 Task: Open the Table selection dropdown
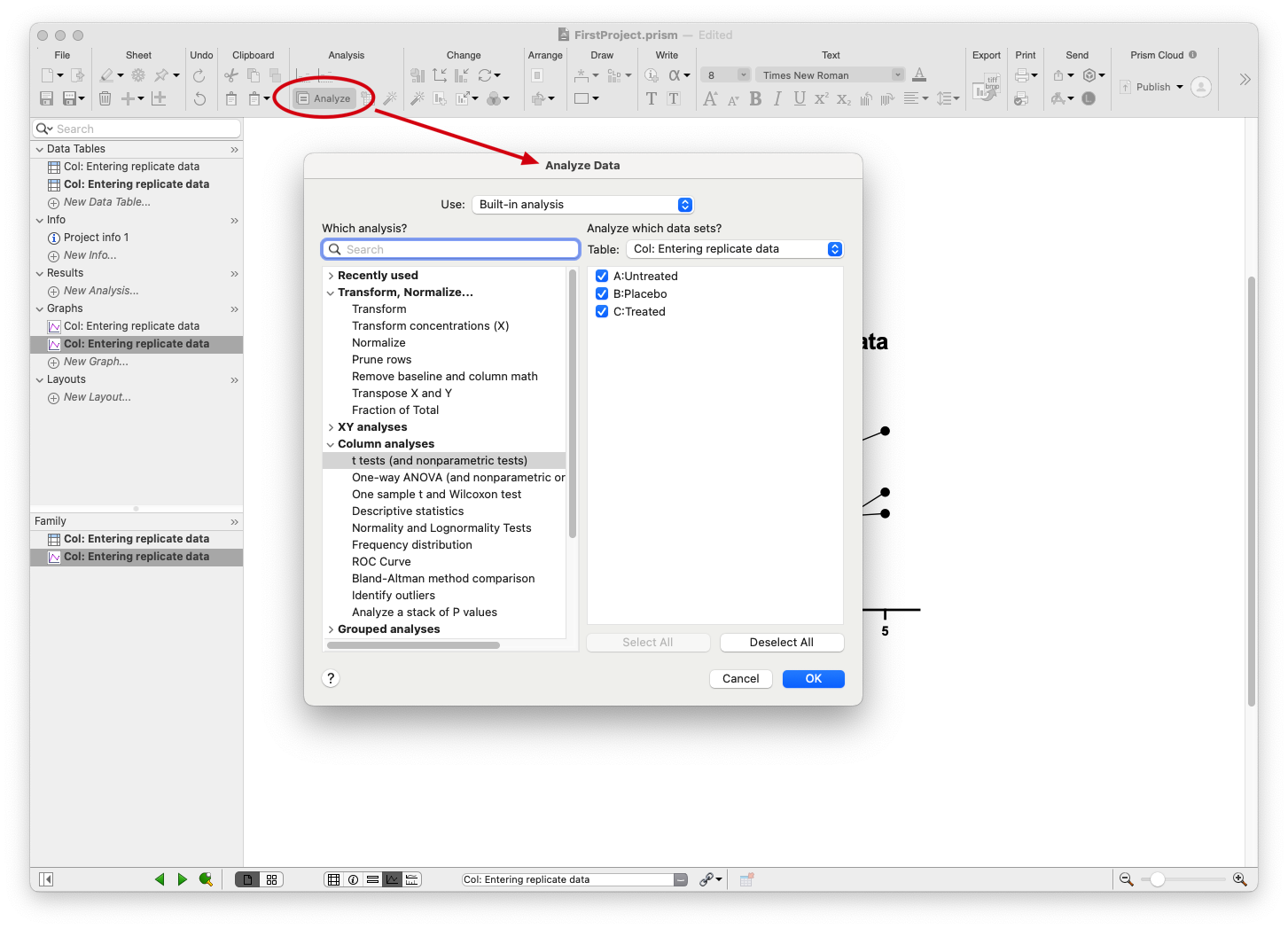point(735,249)
